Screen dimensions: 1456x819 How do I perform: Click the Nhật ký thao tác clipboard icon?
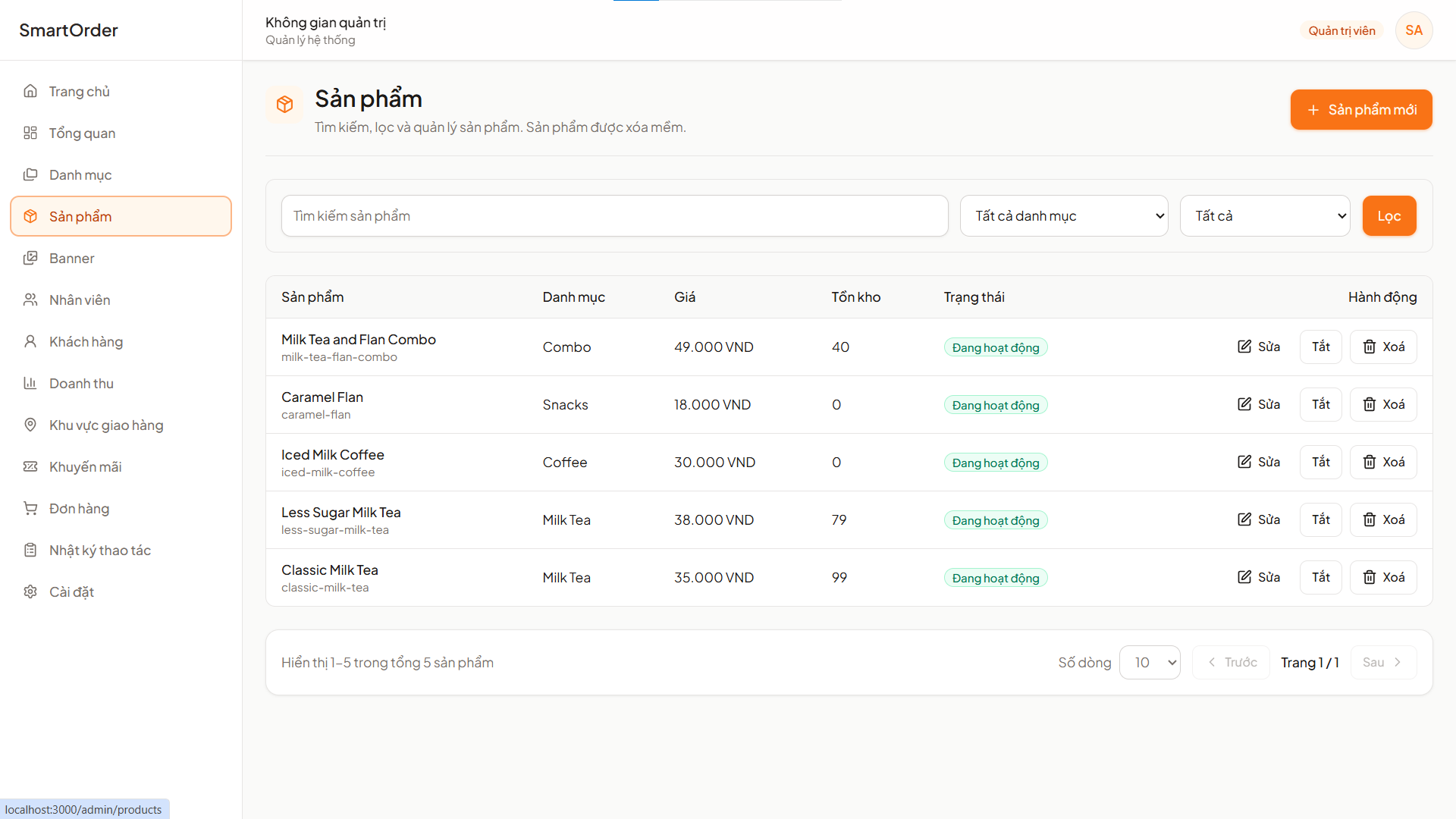pyautogui.click(x=30, y=550)
